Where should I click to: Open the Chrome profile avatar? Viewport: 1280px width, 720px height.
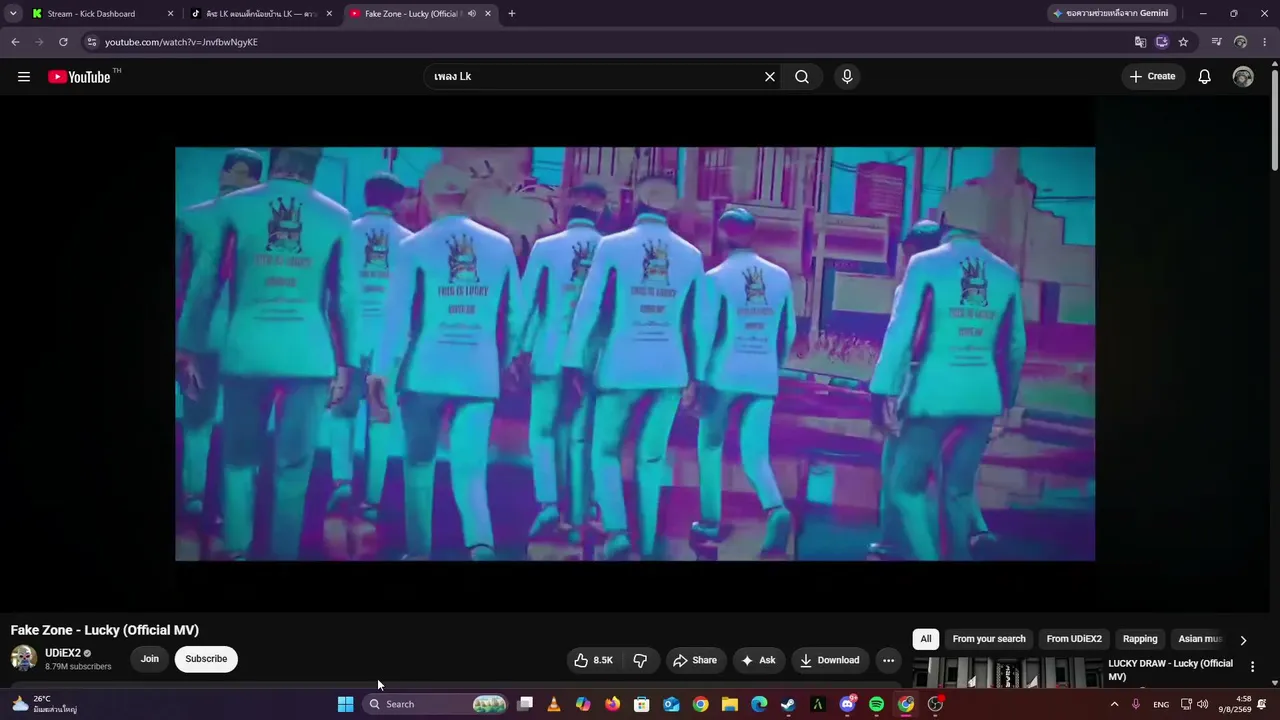coord(1241,42)
